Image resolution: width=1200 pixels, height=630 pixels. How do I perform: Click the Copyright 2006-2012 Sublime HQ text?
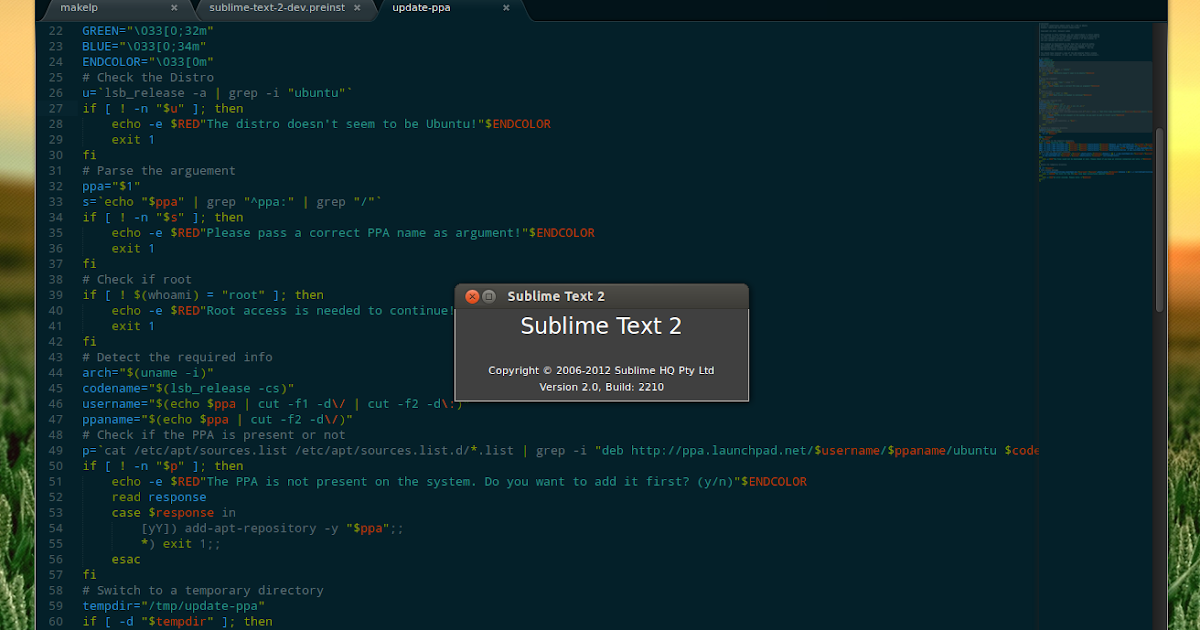(x=600, y=369)
